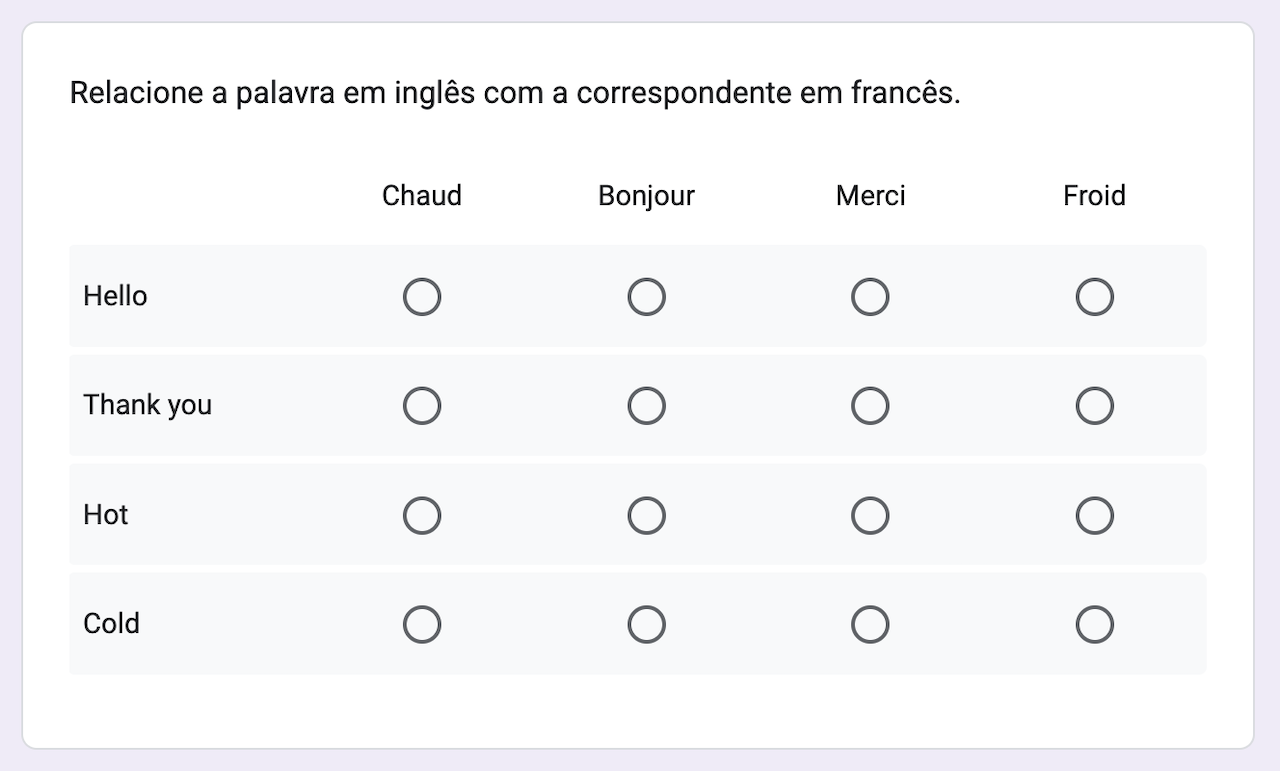
Task: Choose Froid for the Thank you row
Action: pos(1094,406)
